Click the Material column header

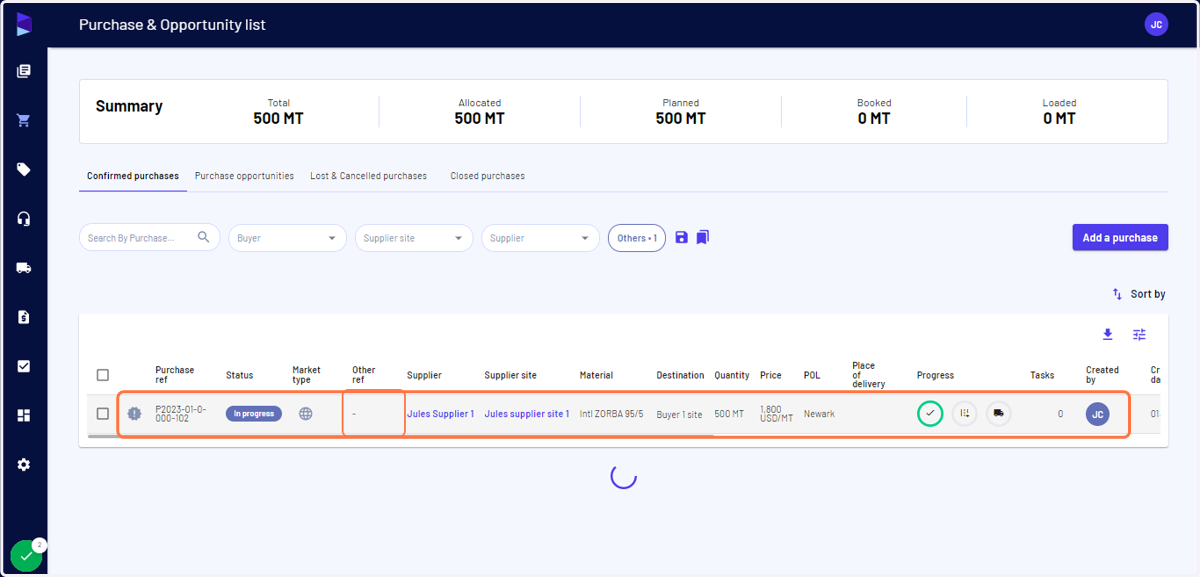click(x=596, y=375)
